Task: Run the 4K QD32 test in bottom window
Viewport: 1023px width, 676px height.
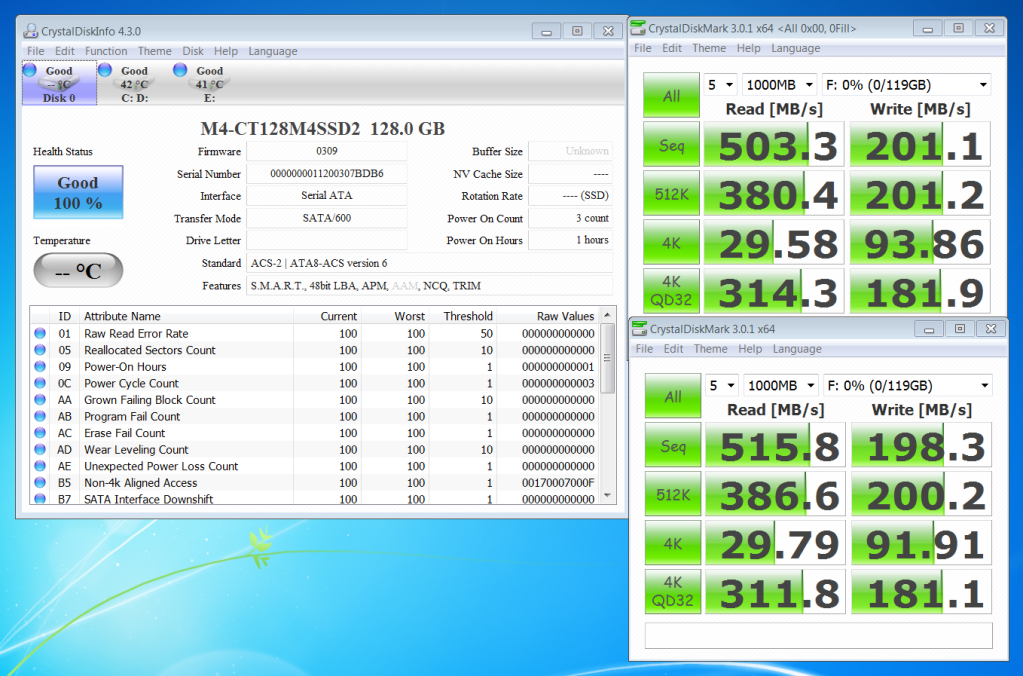Action: [x=672, y=592]
